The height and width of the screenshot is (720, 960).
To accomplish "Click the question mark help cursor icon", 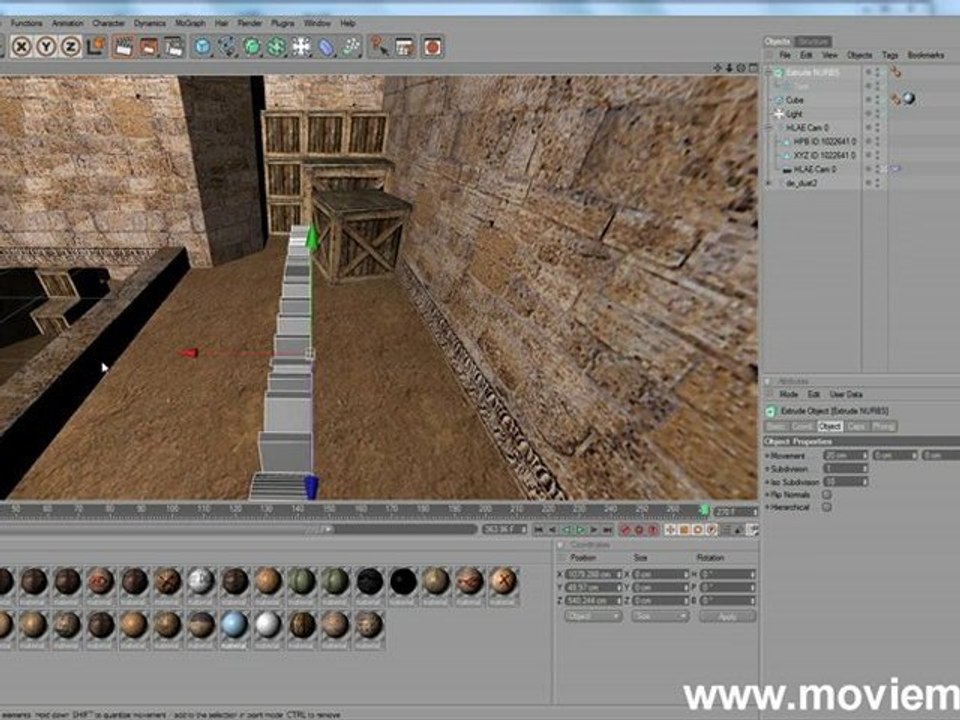I will tap(380, 47).
